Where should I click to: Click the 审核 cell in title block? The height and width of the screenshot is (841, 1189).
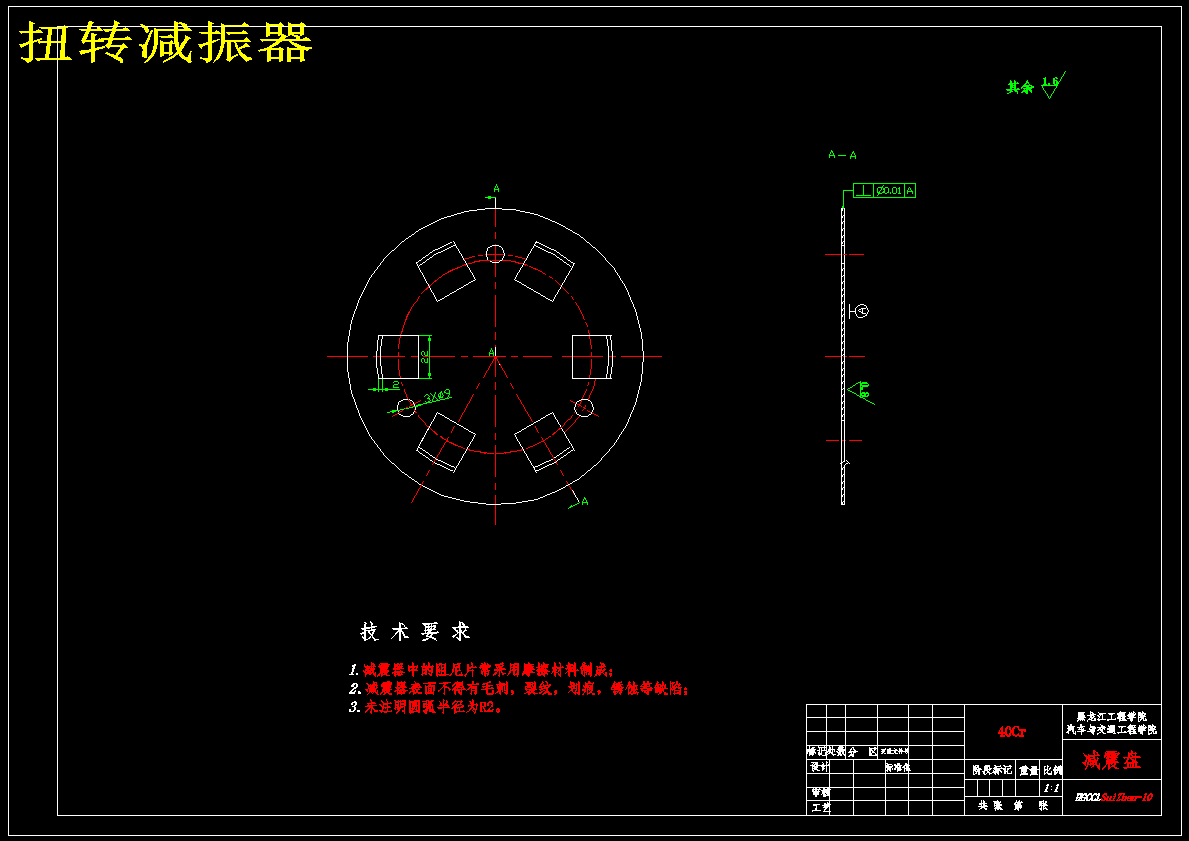(820, 792)
